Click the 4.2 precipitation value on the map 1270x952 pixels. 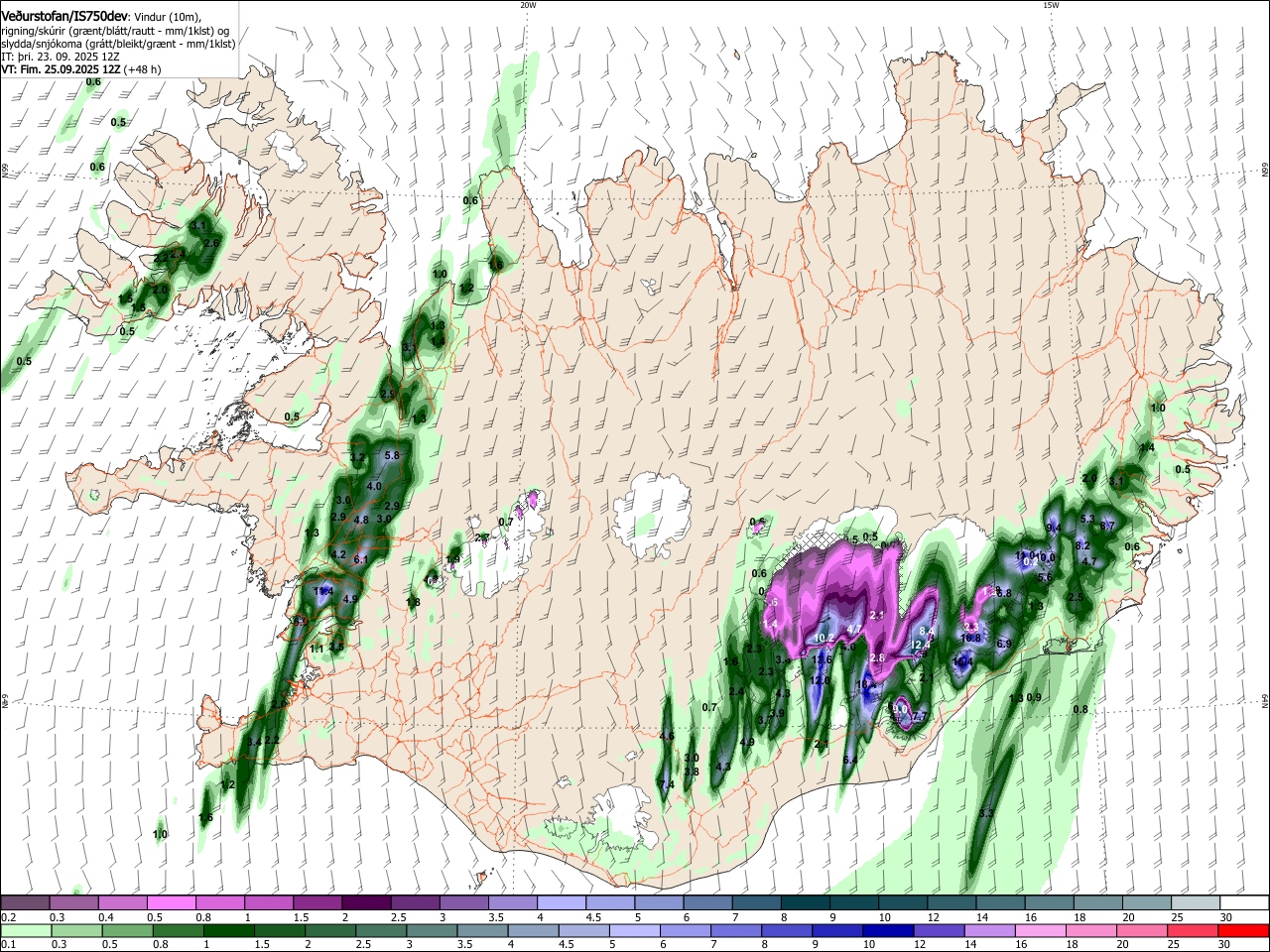click(338, 554)
